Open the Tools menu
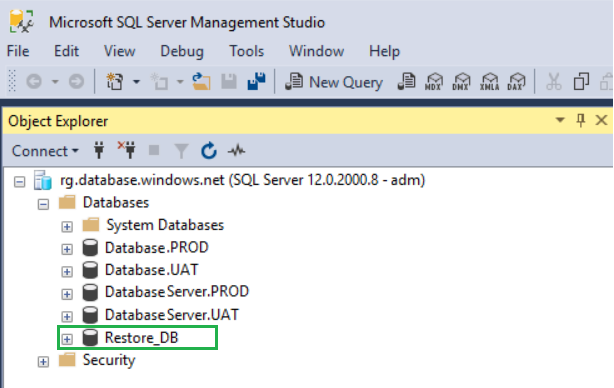The height and width of the screenshot is (388, 614). pos(246,51)
